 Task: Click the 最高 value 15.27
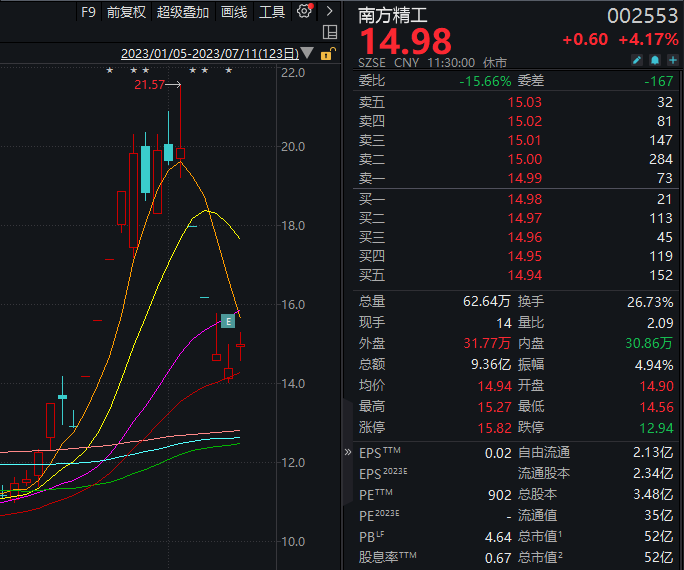point(494,407)
